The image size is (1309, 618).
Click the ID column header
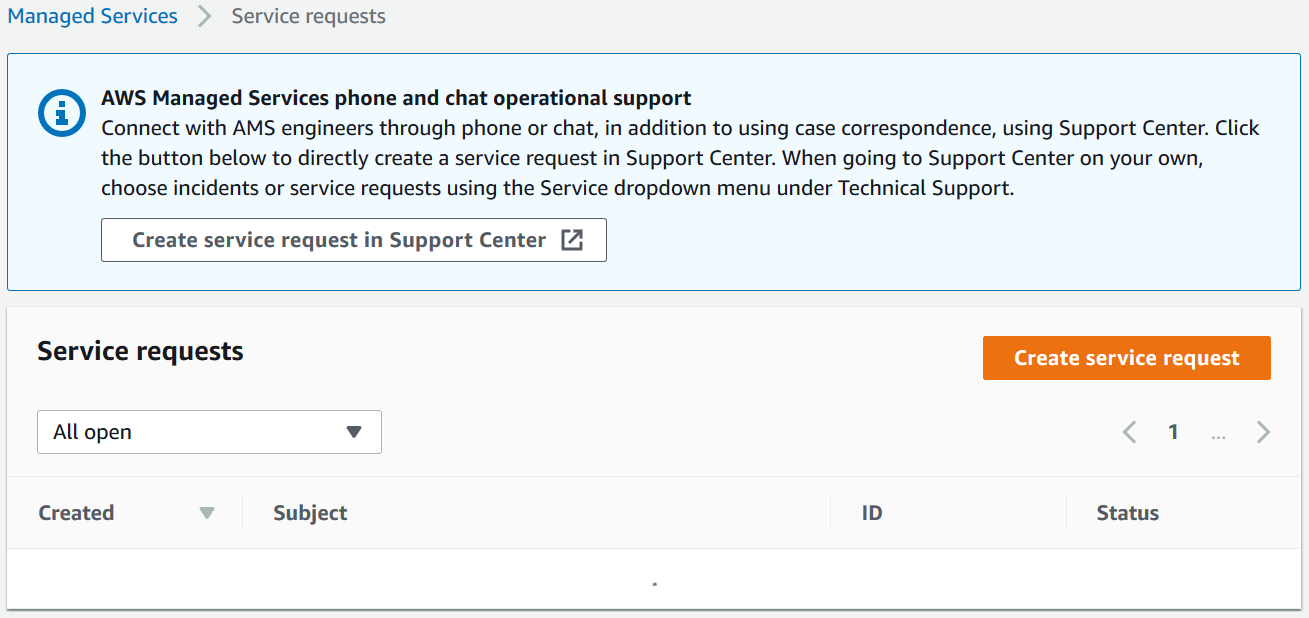[871, 512]
